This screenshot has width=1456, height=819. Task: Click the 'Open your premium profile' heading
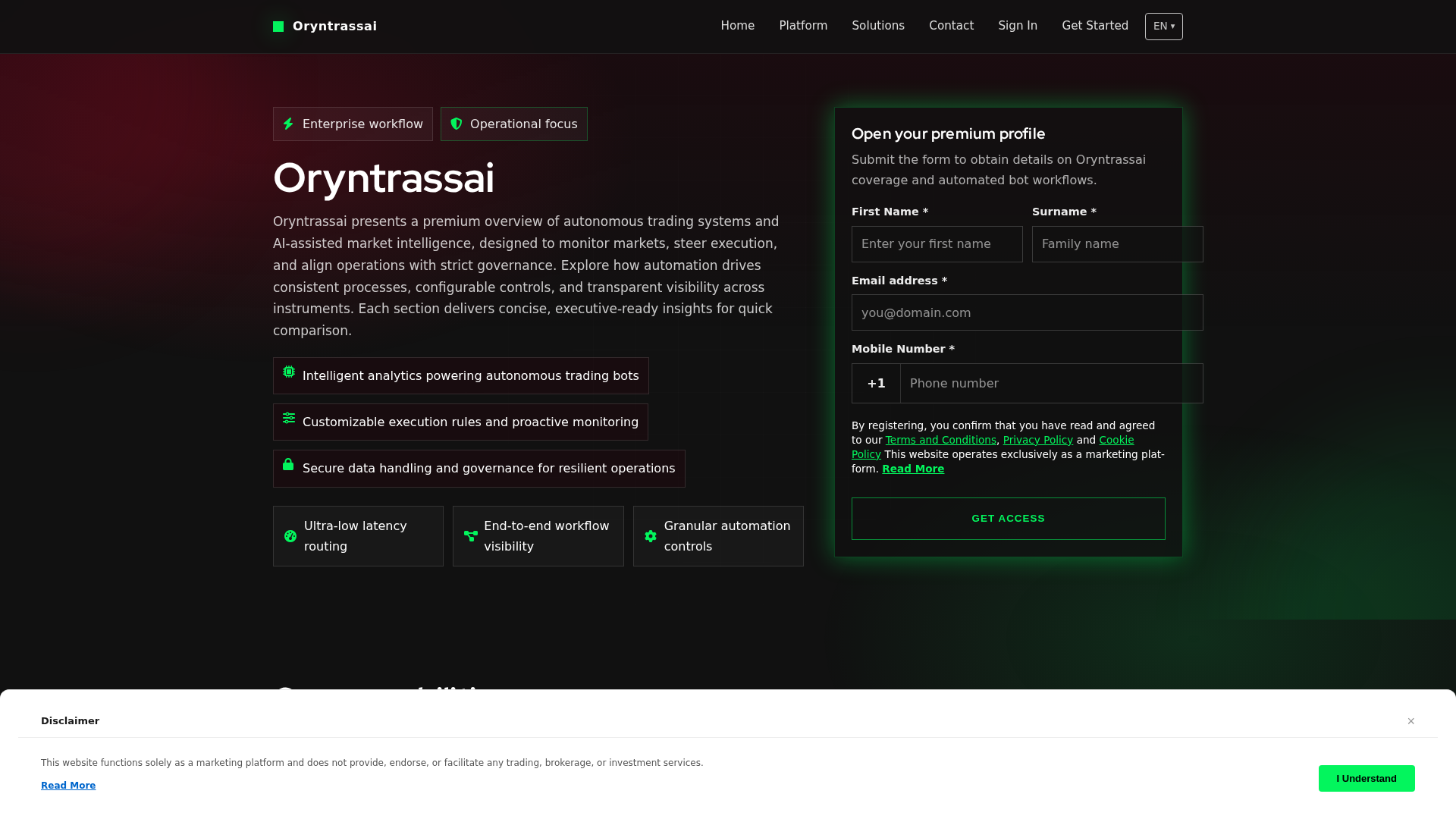point(948,134)
